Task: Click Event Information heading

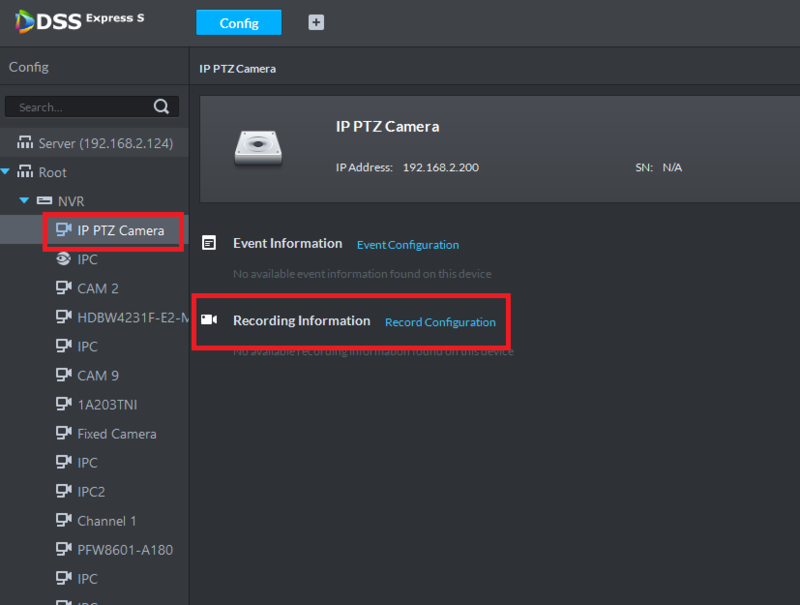Action: [x=287, y=243]
